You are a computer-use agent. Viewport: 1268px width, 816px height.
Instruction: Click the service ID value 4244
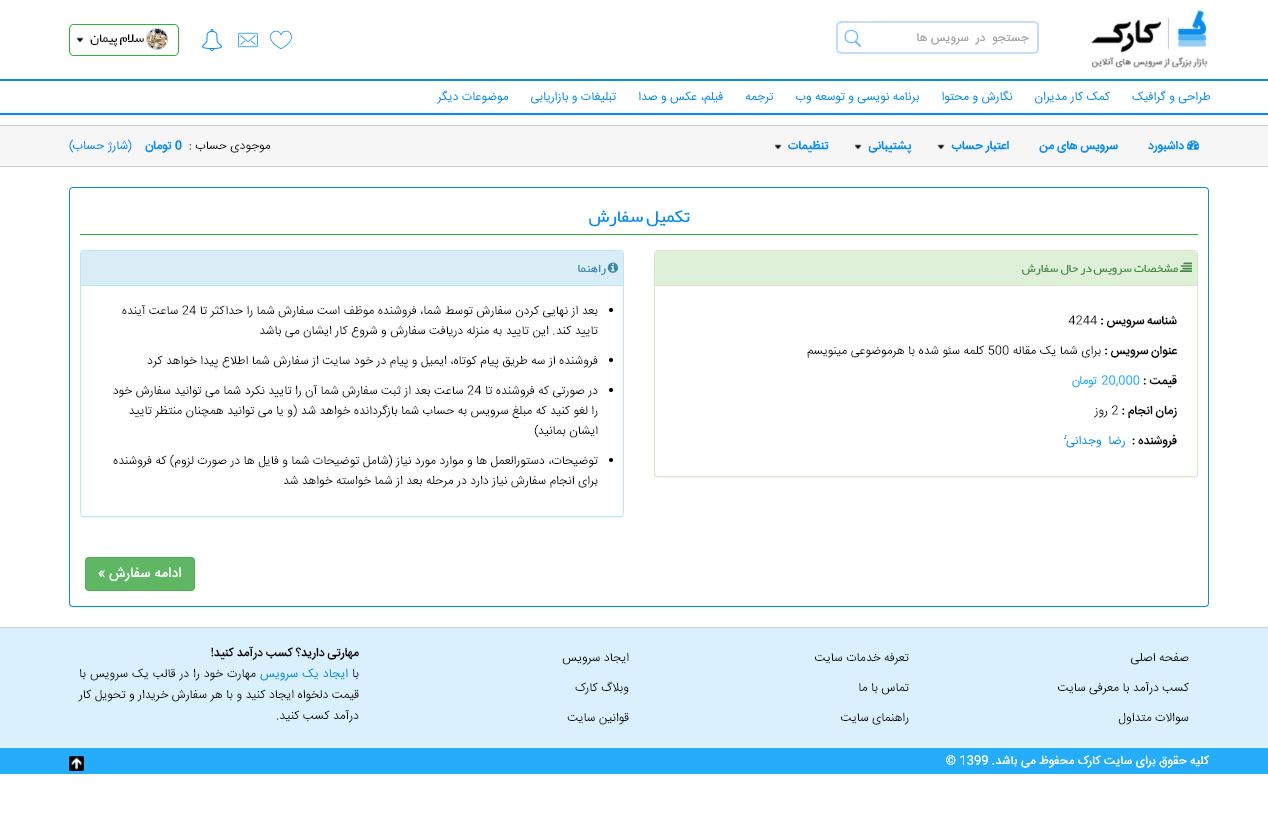tap(1083, 321)
